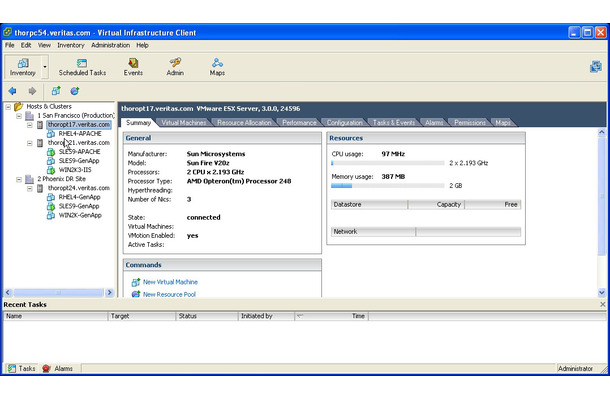Select 1 San Francisco (Production) datacenter
The height and width of the screenshot is (400, 610).
pyautogui.click(x=76, y=115)
